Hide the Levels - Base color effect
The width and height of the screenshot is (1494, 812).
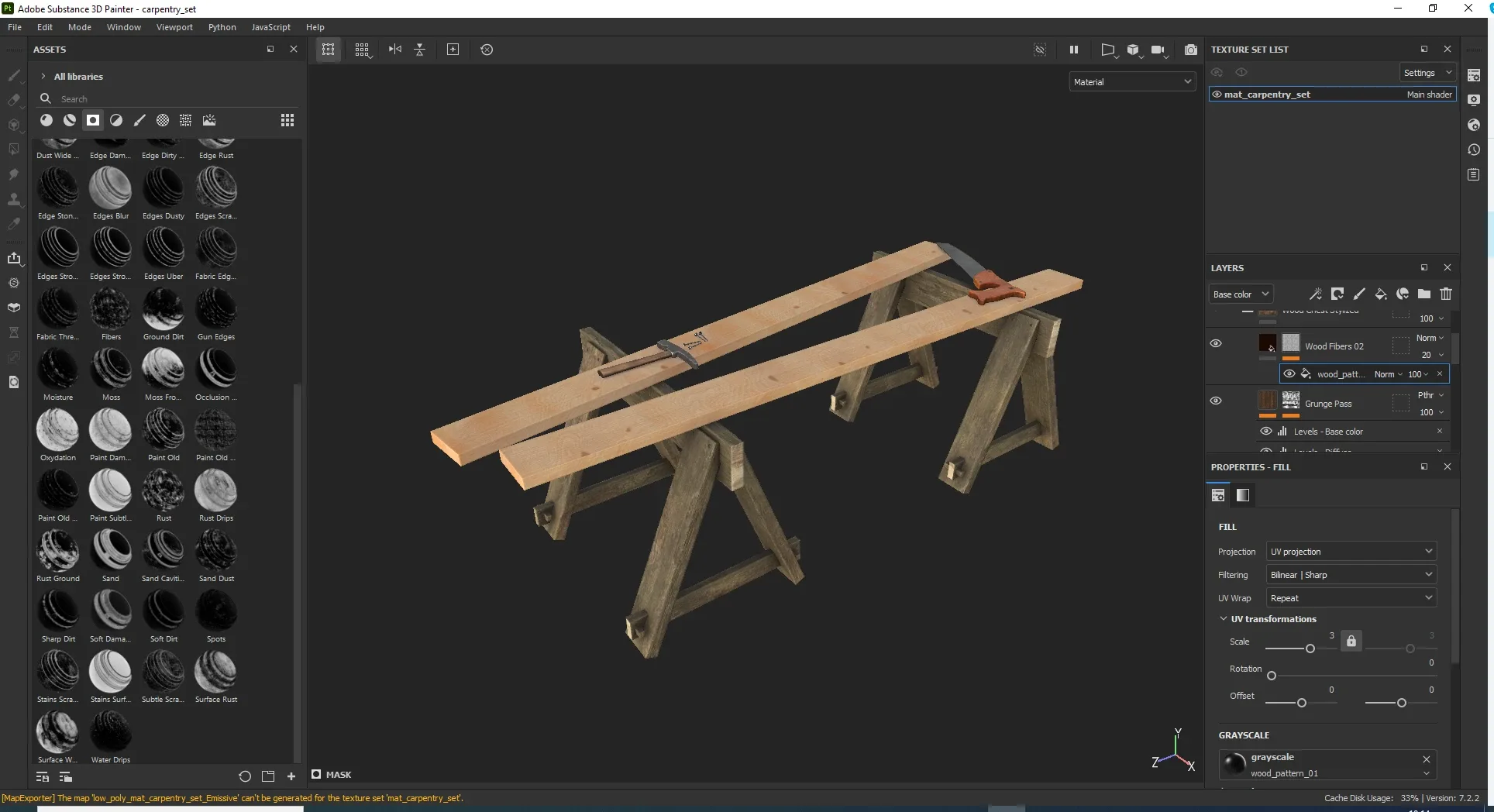coord(1266,431)
